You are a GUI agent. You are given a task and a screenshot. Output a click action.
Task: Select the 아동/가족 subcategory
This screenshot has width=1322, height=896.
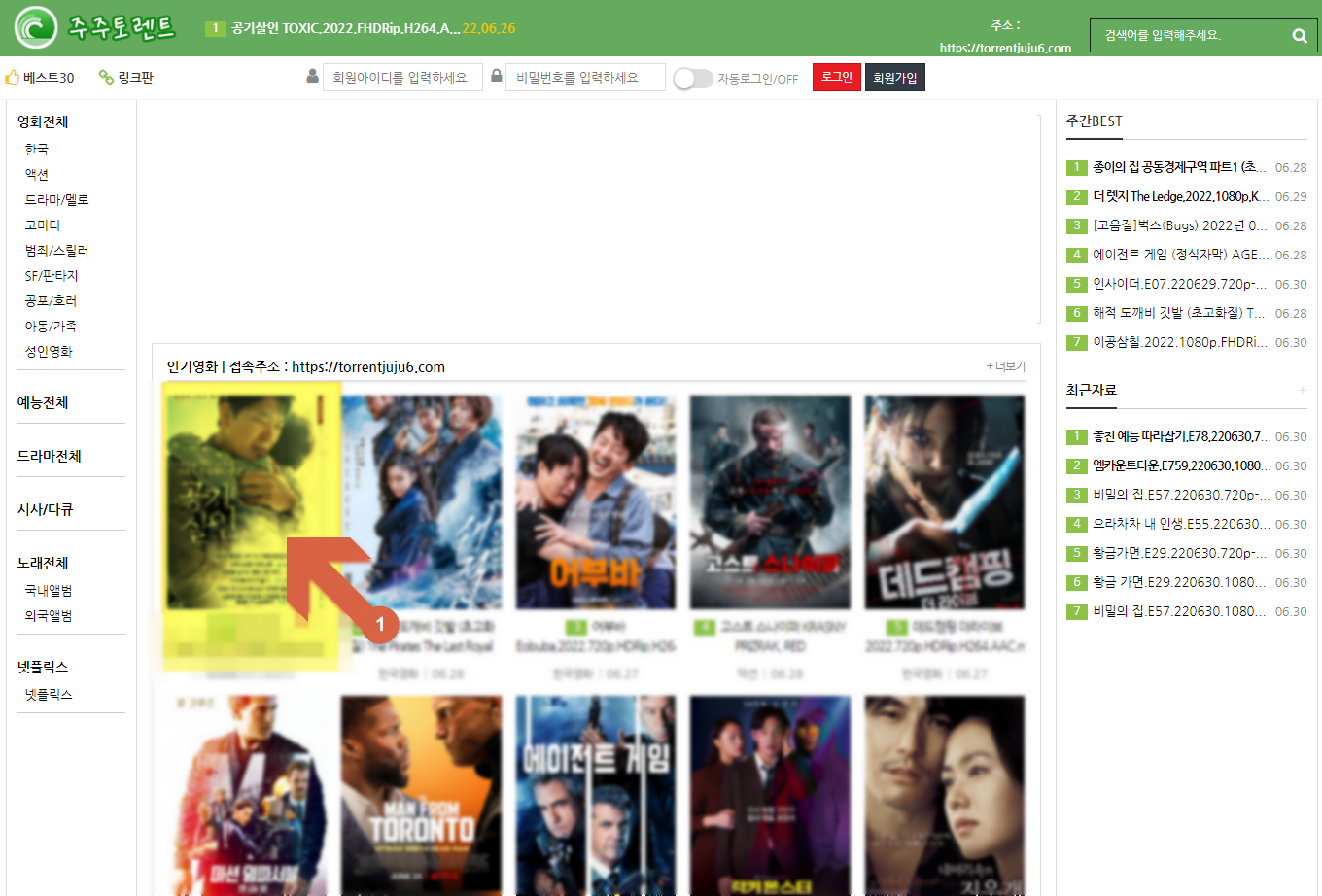(51, 326)
